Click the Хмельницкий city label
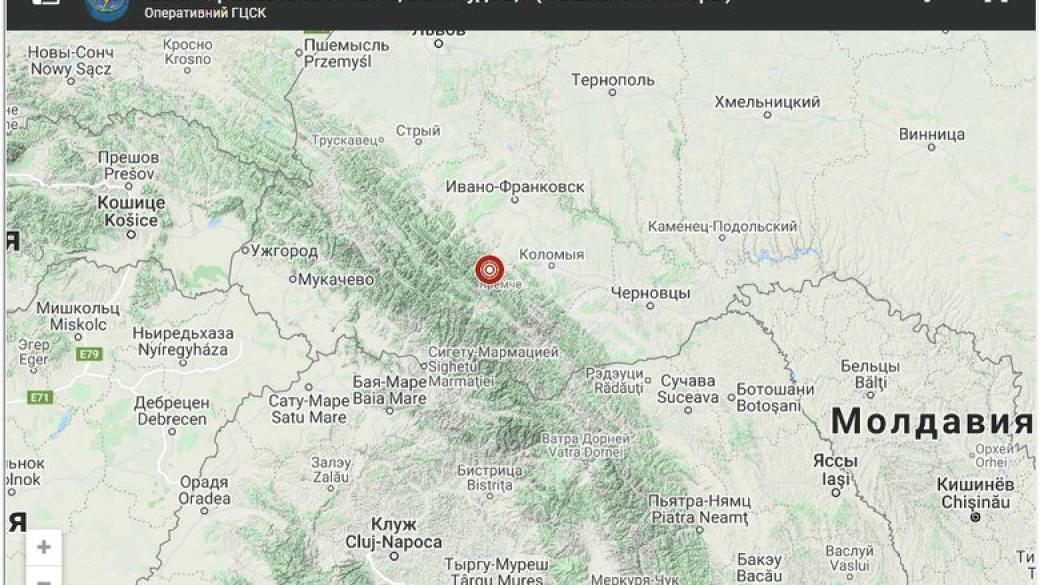Image resolution: width=1040 pixels, height=585 pixels. coord(767,102)
